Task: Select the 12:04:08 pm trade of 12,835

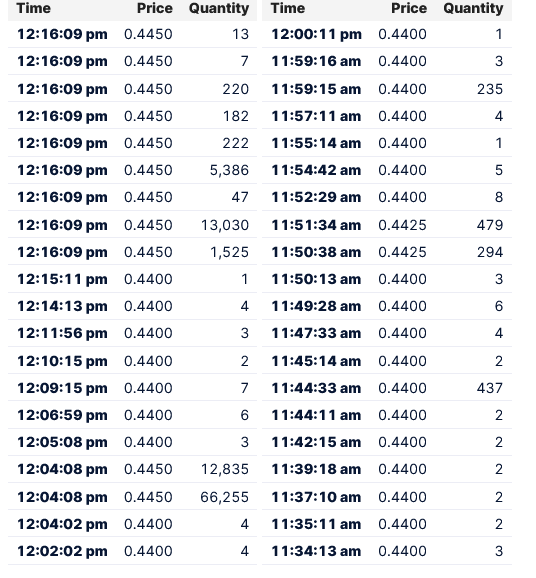Action: pos(132,469)
